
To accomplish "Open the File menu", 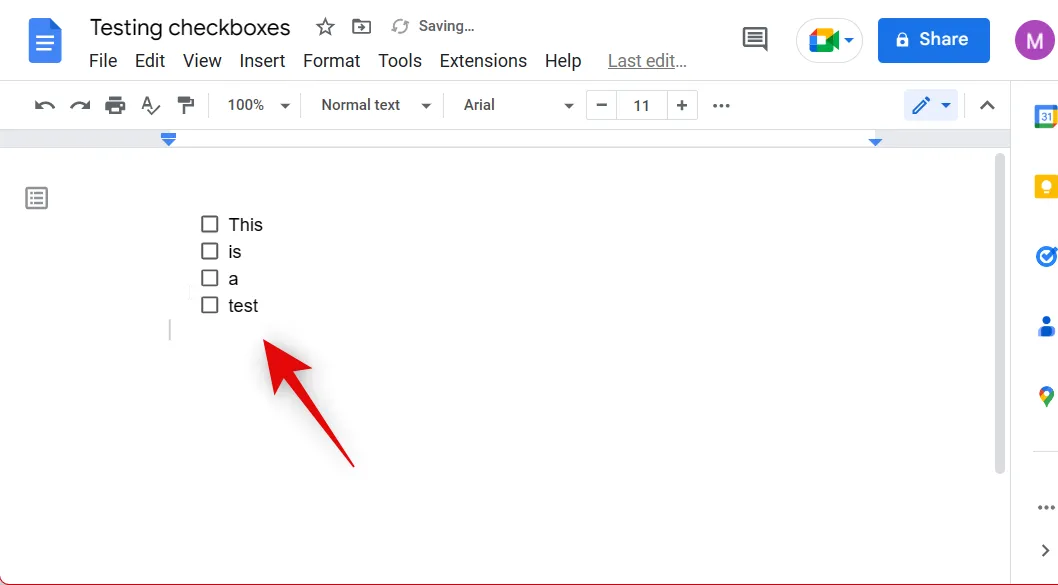I will pyautogui.click(x=103, y=61).
